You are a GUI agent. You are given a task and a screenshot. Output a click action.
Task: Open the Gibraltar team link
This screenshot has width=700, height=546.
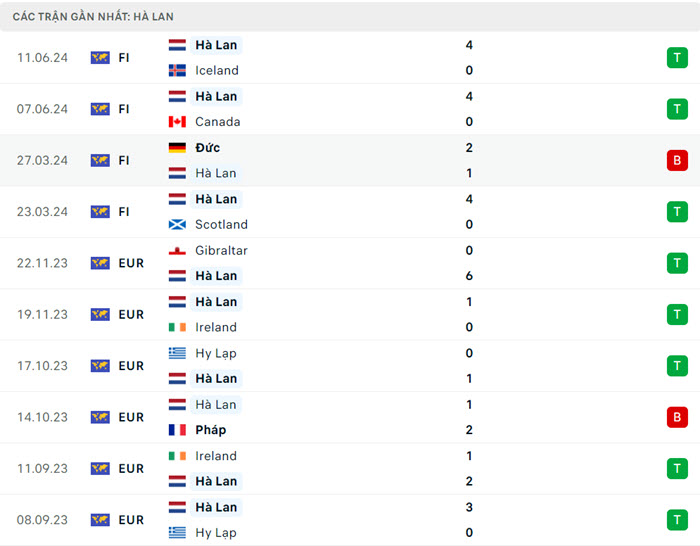point(221,251)
